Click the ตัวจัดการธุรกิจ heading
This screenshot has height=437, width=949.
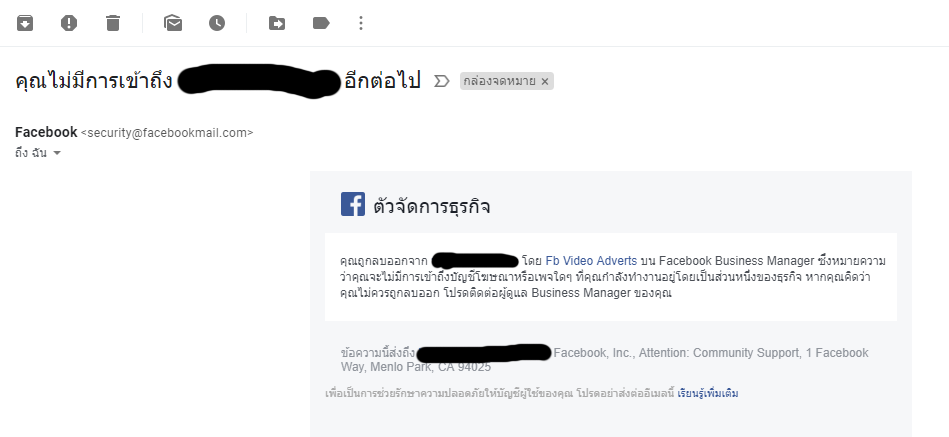[432, 206]
